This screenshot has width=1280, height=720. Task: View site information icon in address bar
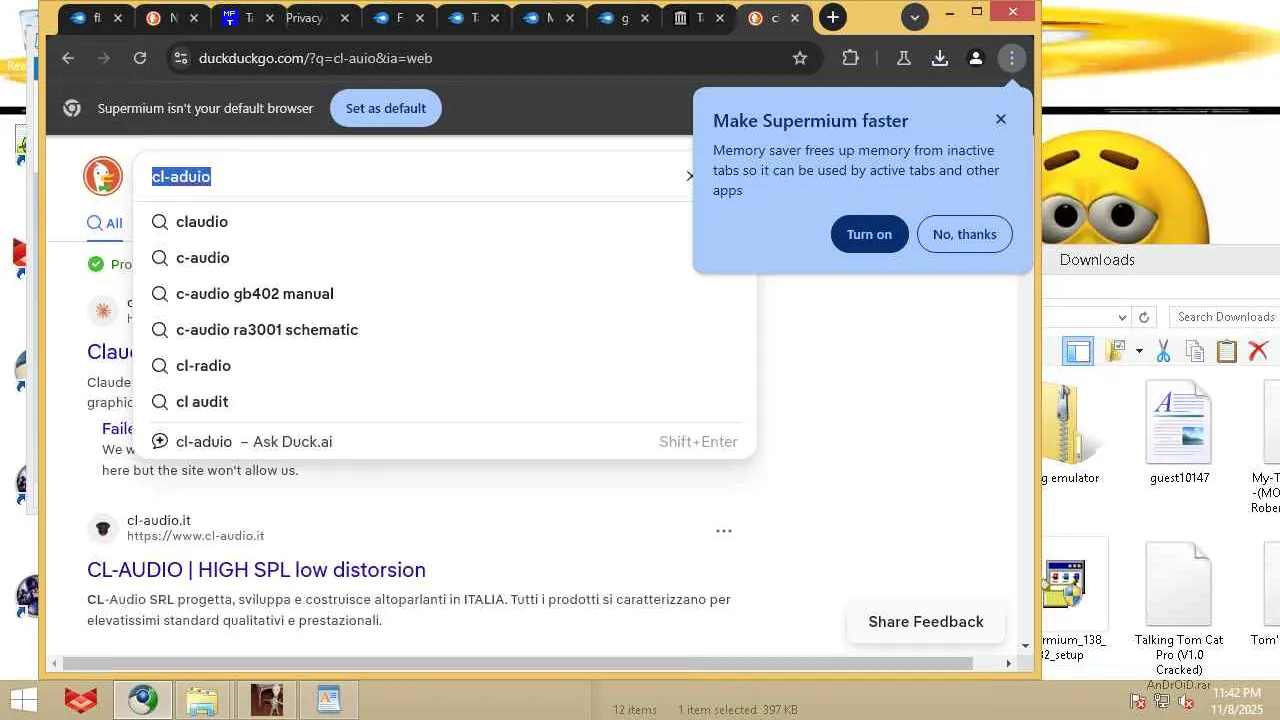[180, 58]
